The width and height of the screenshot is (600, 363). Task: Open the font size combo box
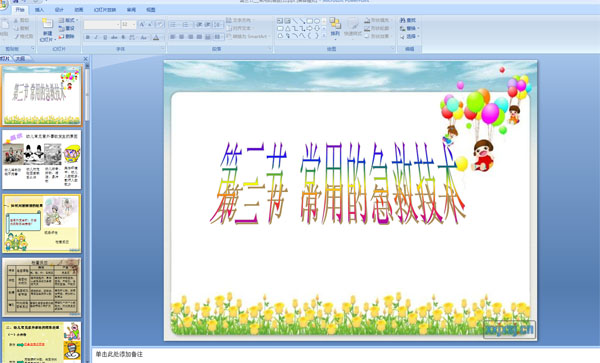pyautogui.click(x=128, y=25)
